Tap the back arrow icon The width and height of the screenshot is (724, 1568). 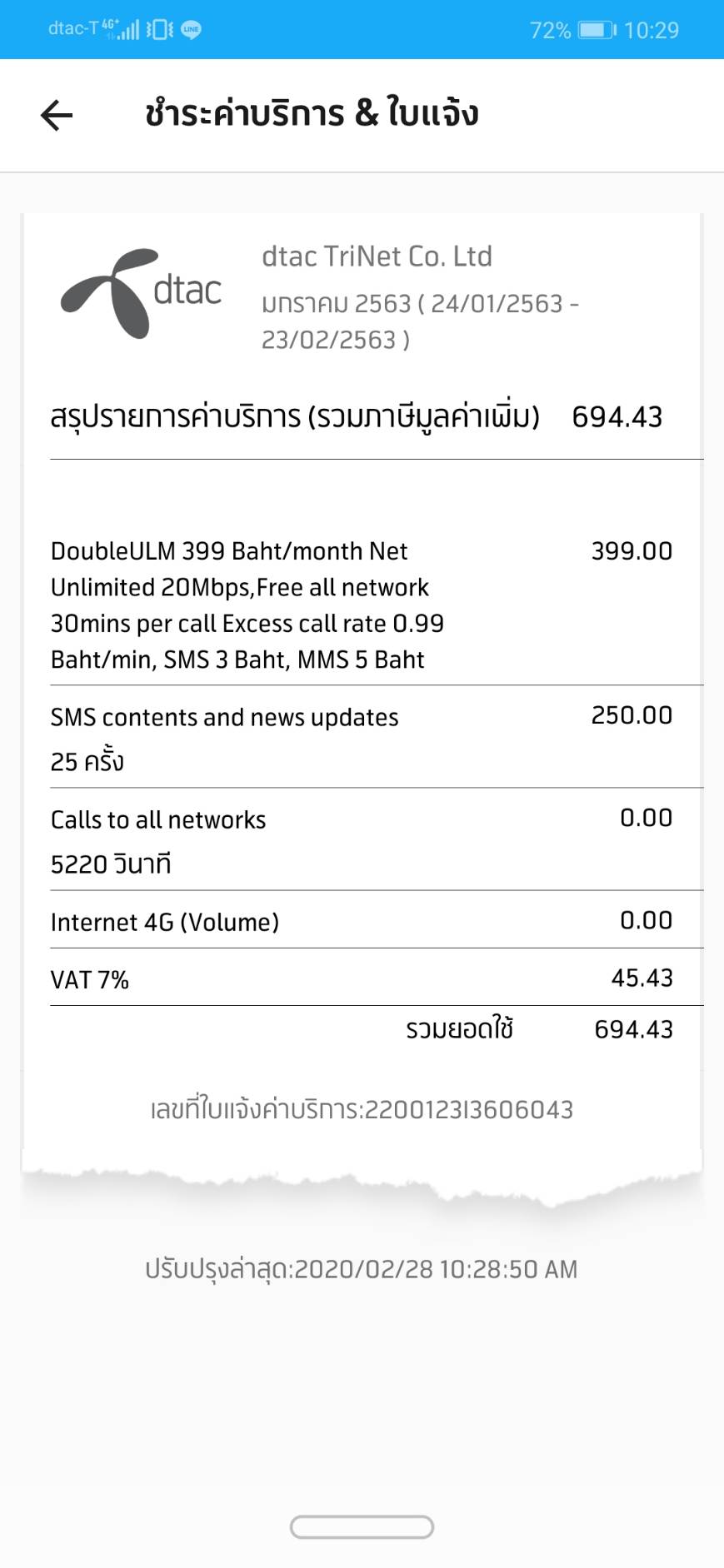coord(57,115)
